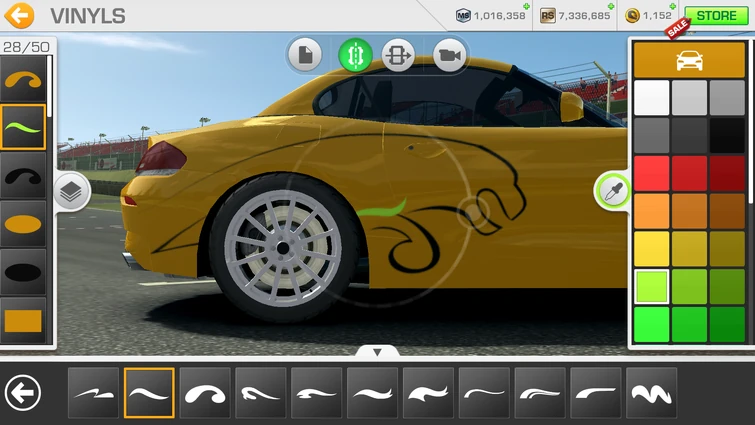Pick bright orange color swatch
755x425 pixels.
click(651, 211)
